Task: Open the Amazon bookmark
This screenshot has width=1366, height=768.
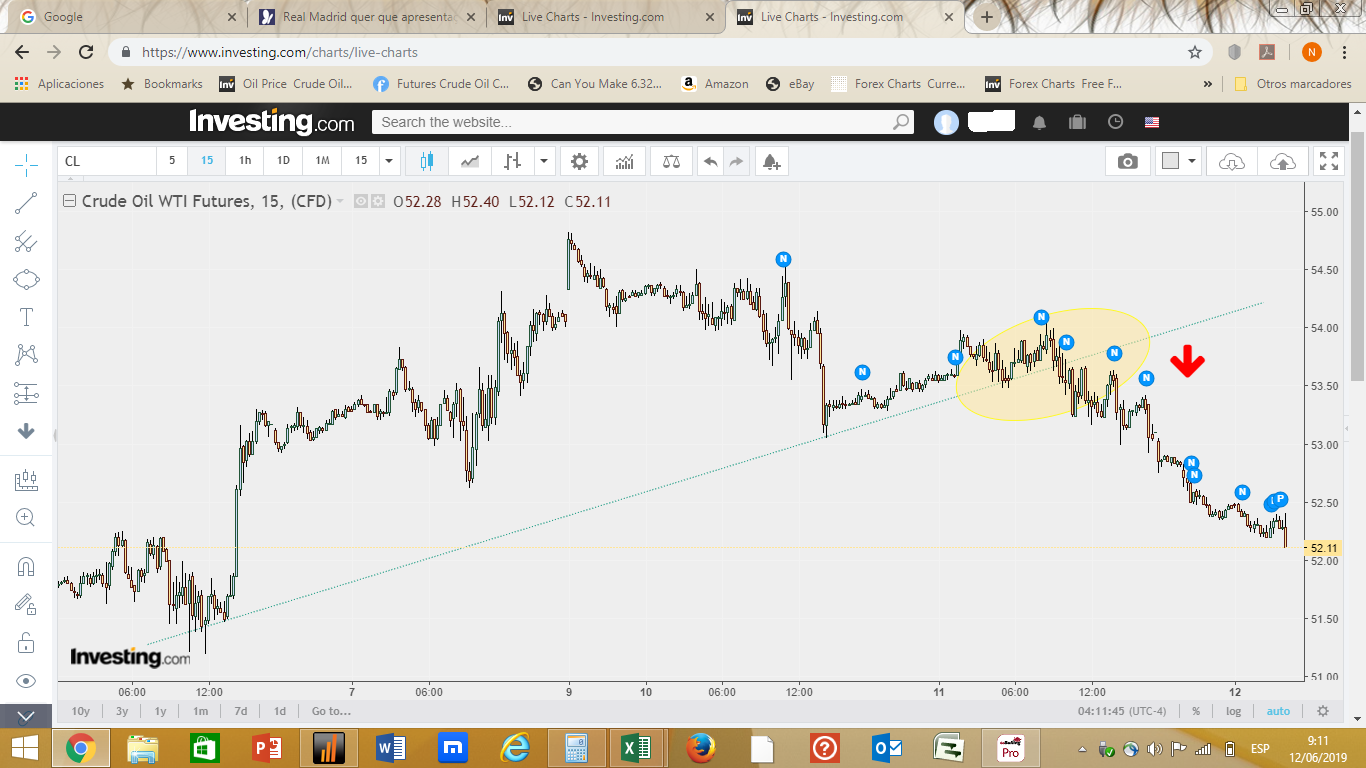Action: coord(714,84)
